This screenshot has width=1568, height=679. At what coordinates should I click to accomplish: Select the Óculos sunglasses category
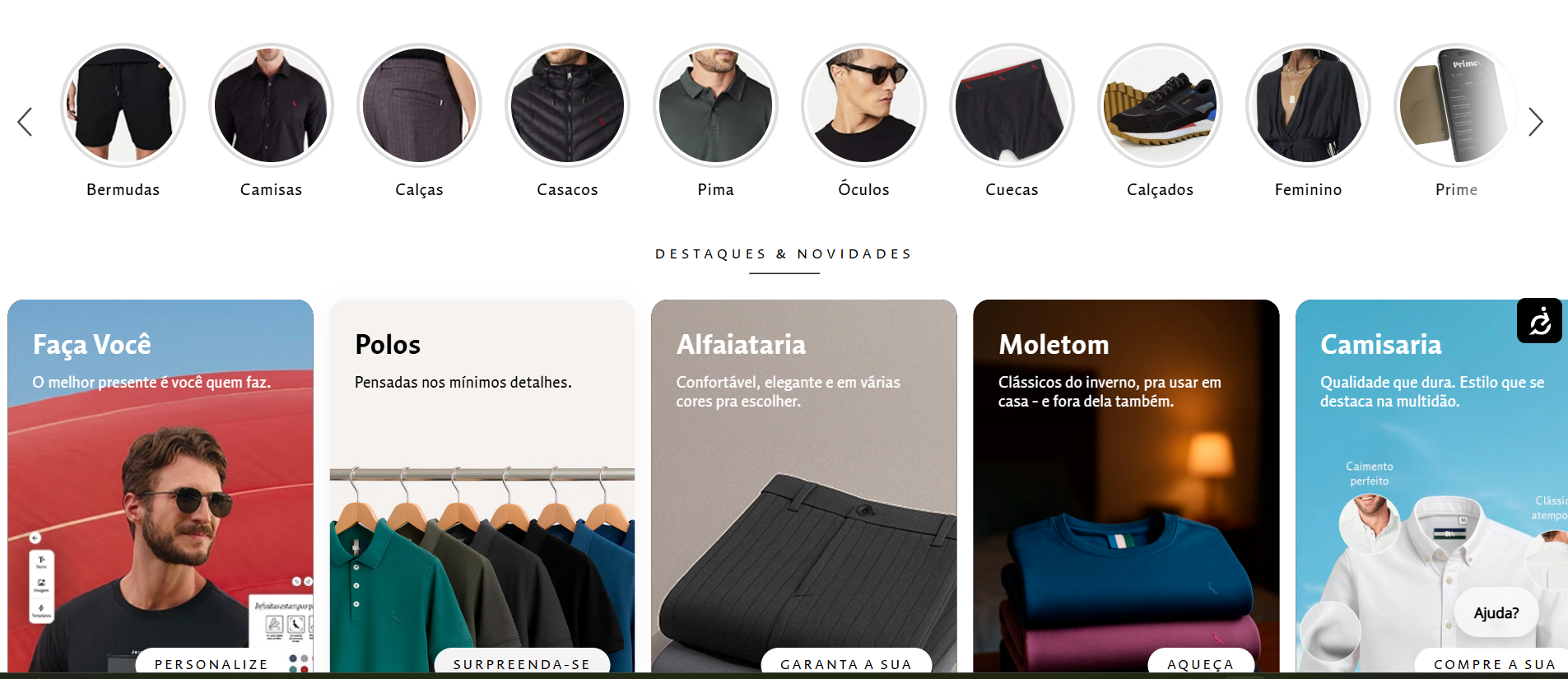coord(863,105)
